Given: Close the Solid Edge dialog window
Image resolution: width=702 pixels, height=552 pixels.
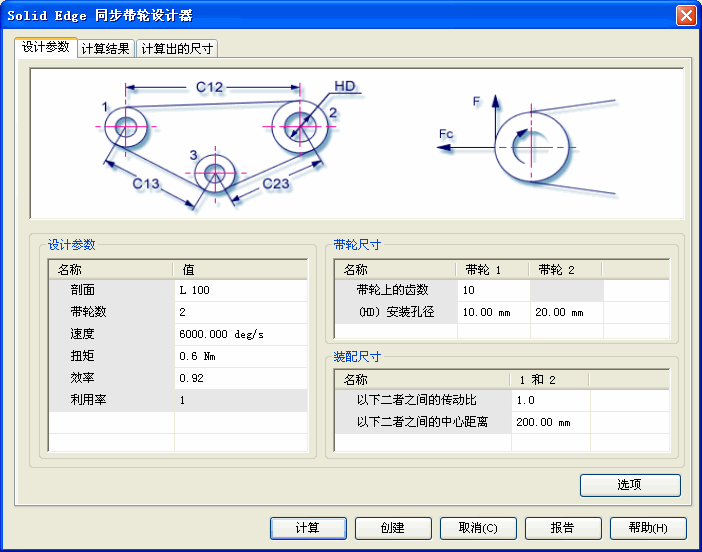Looking at the screenshot, I should (x=685, y=15).
